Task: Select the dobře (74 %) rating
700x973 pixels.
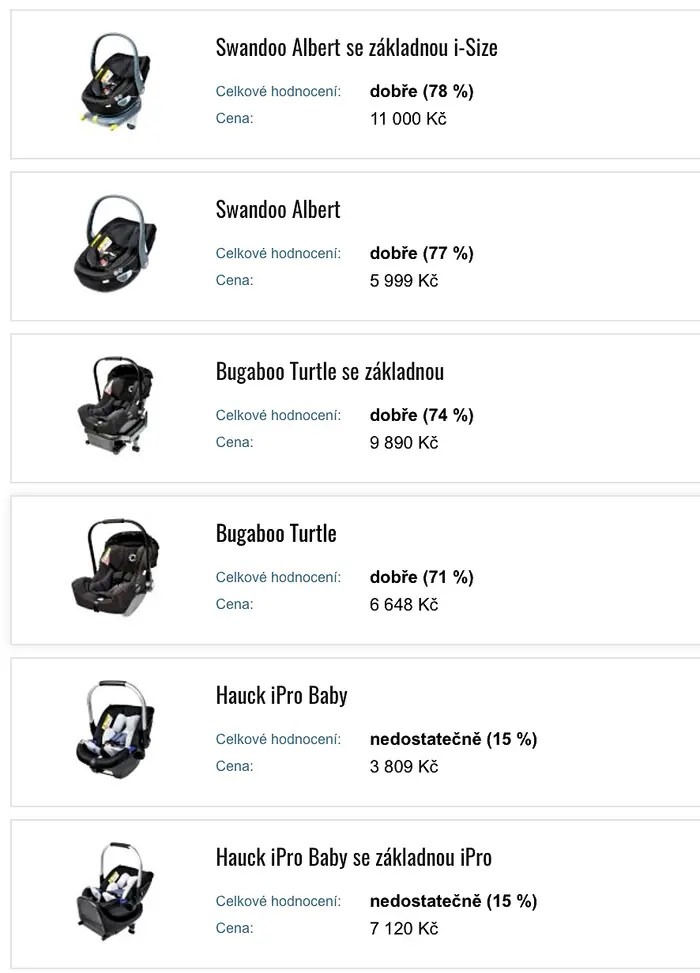Action: (421, 415)
